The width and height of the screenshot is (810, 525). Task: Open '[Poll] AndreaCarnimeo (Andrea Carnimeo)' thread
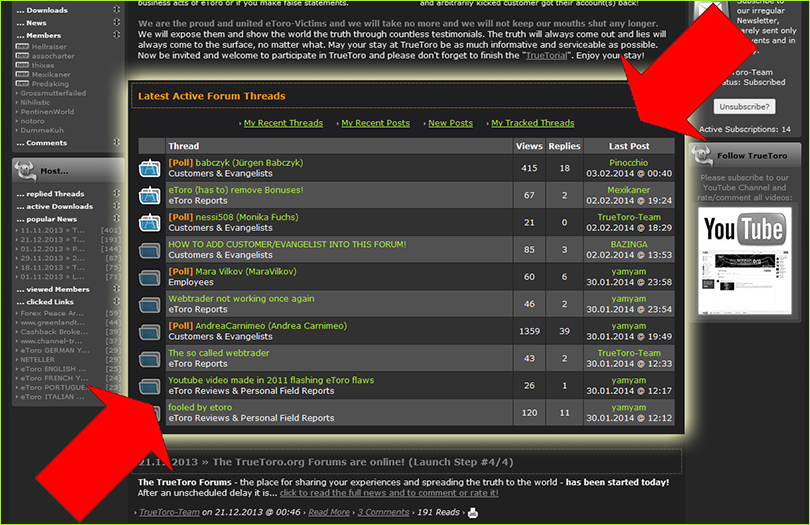(x=258, y=326)
